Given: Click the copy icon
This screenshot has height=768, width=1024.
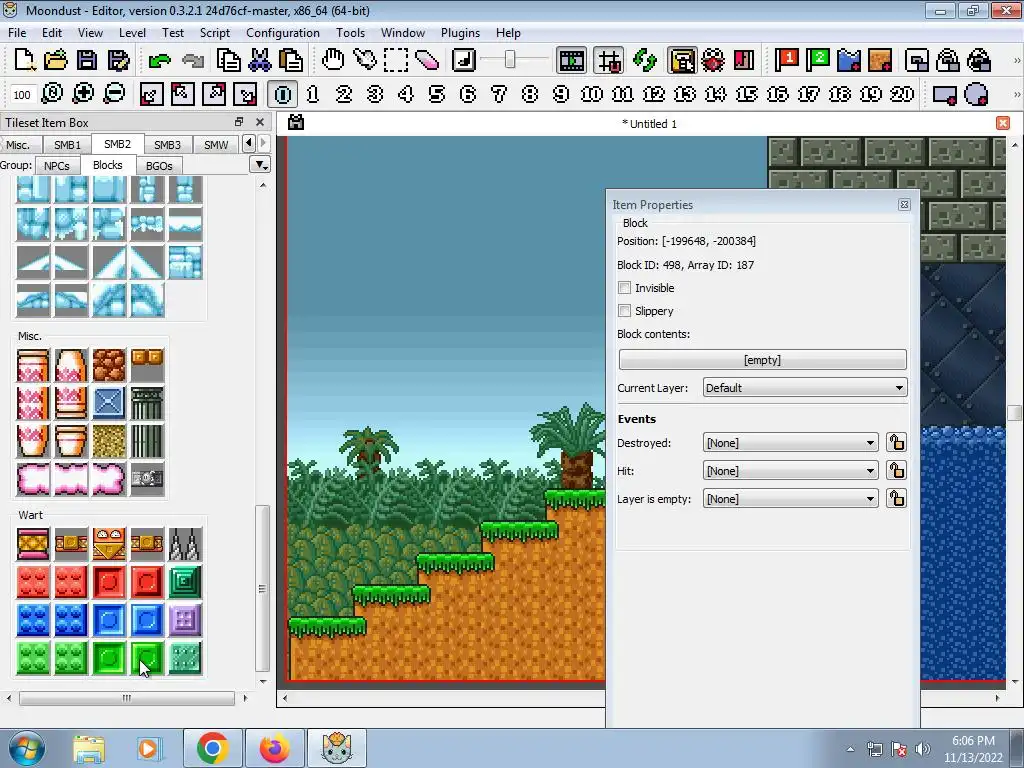Looking at the screenshot, I should 229,60.
